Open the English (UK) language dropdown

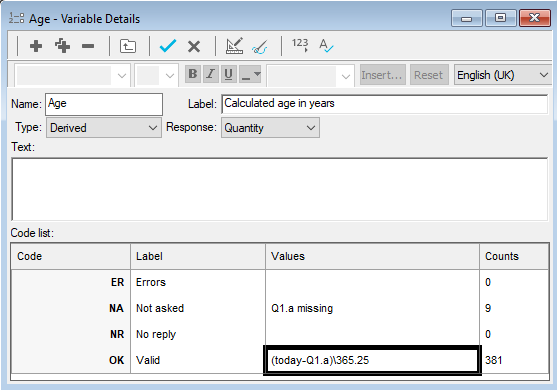(503, 75)
